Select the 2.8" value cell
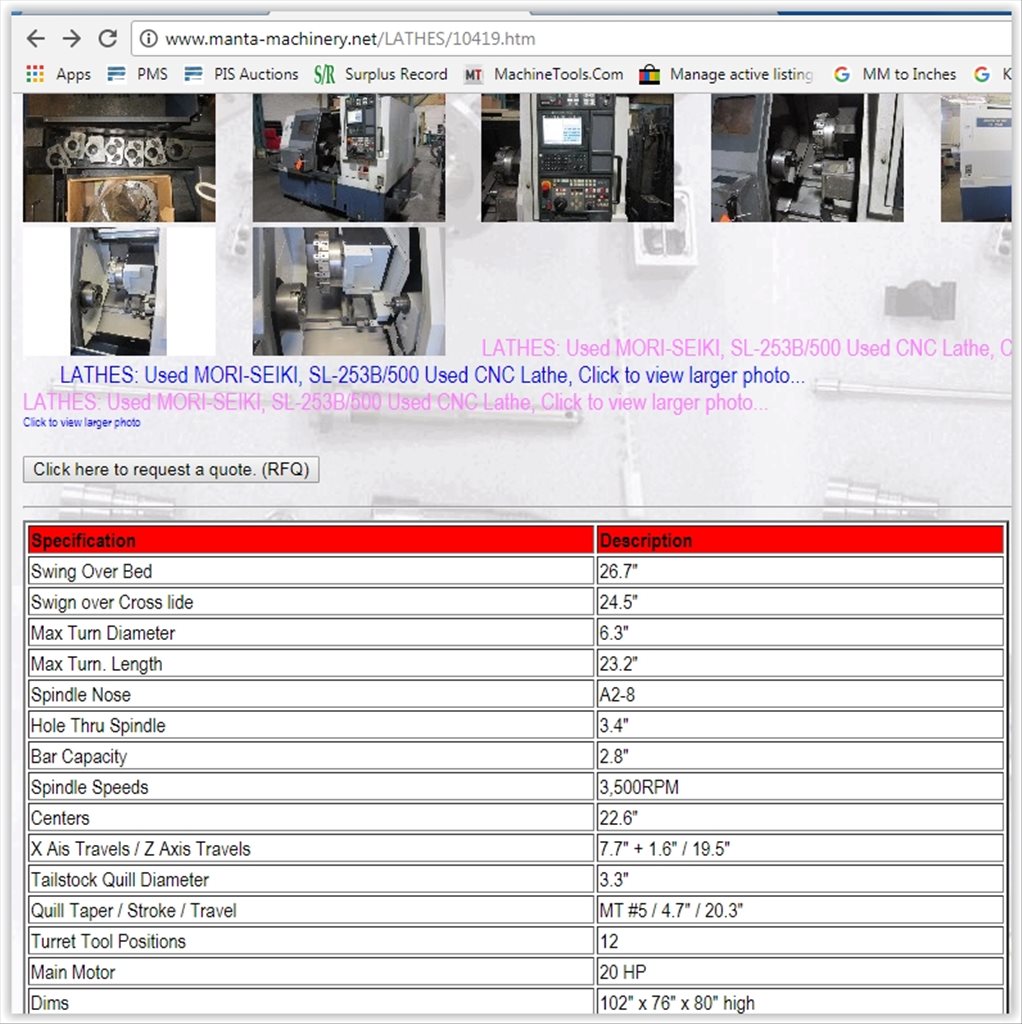The image size is (1022, 1024). [800, 756]
